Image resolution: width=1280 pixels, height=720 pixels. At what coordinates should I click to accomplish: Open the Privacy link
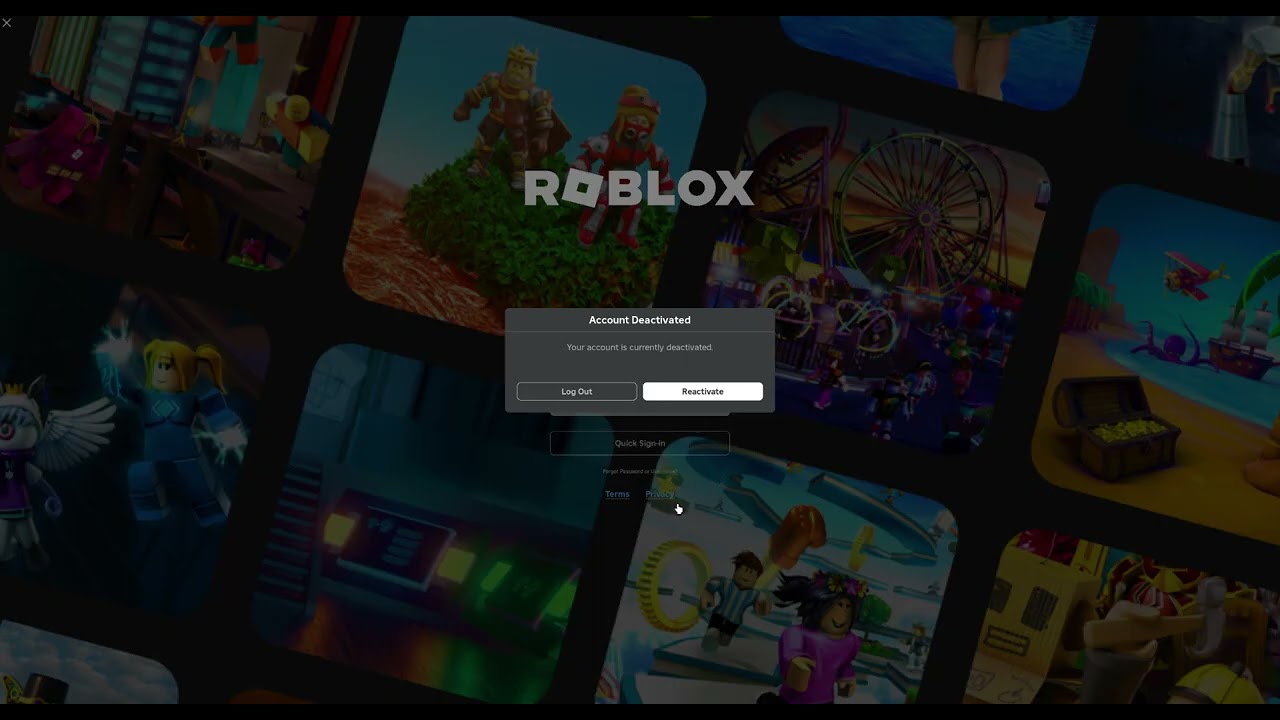tap(659, 493)
